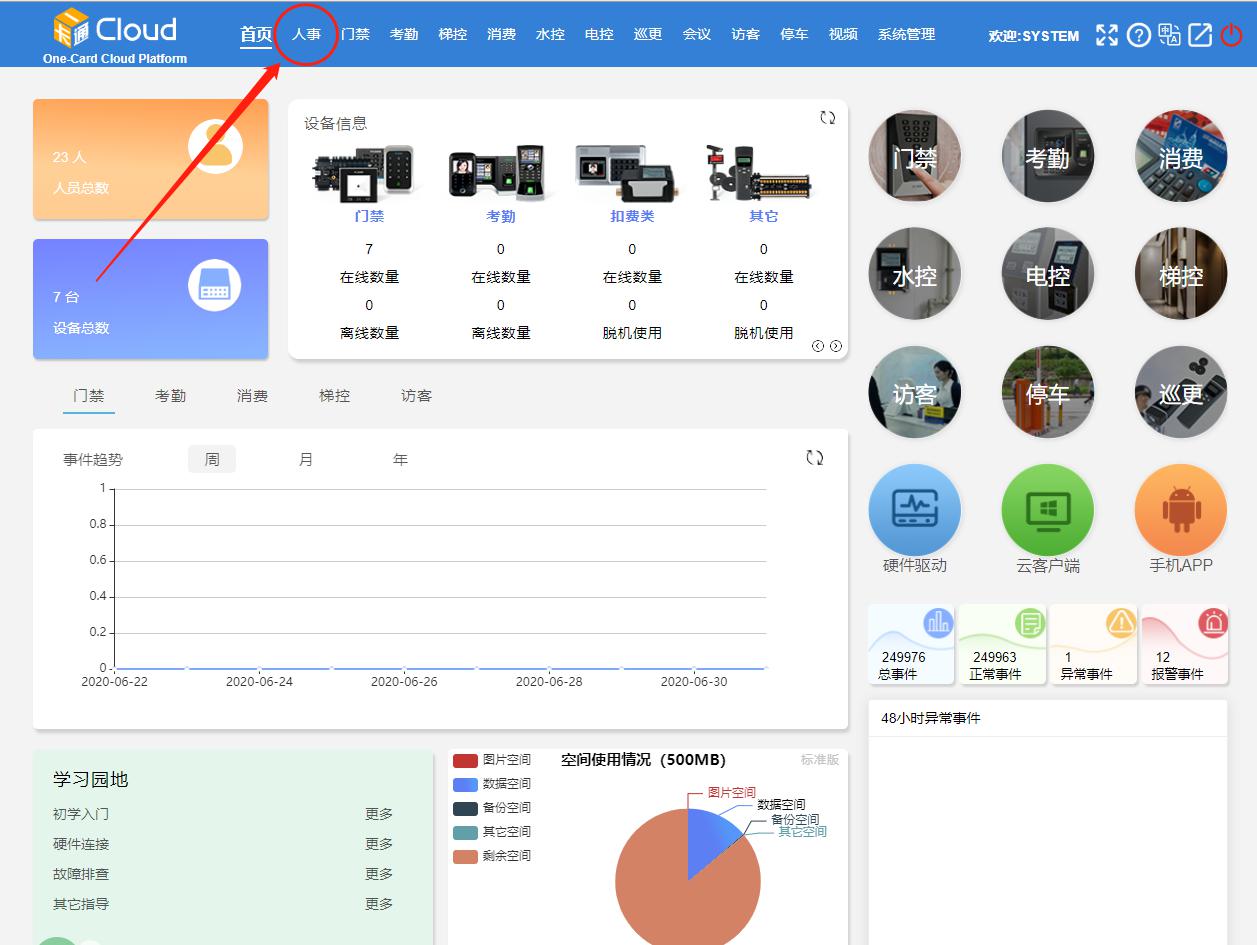Screen dimensions: 1257x945
Task: Open the 停车 circular module icon
Action: 1047,393
